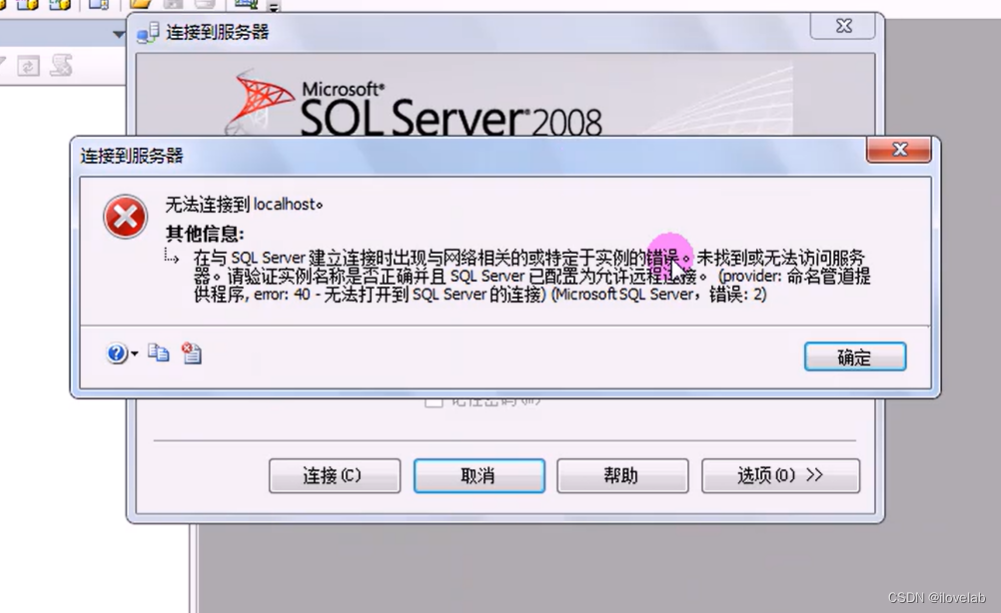Show technical details with the red-marked document icon
1001x613 pixels.
192,352
